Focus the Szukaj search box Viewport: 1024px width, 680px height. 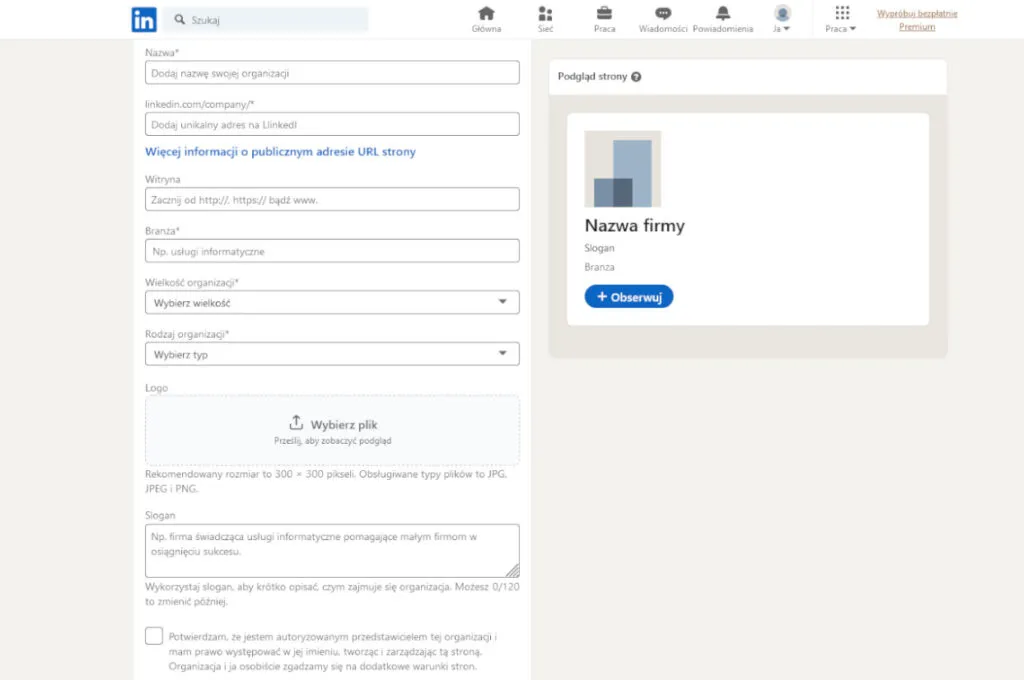[266, 19]
